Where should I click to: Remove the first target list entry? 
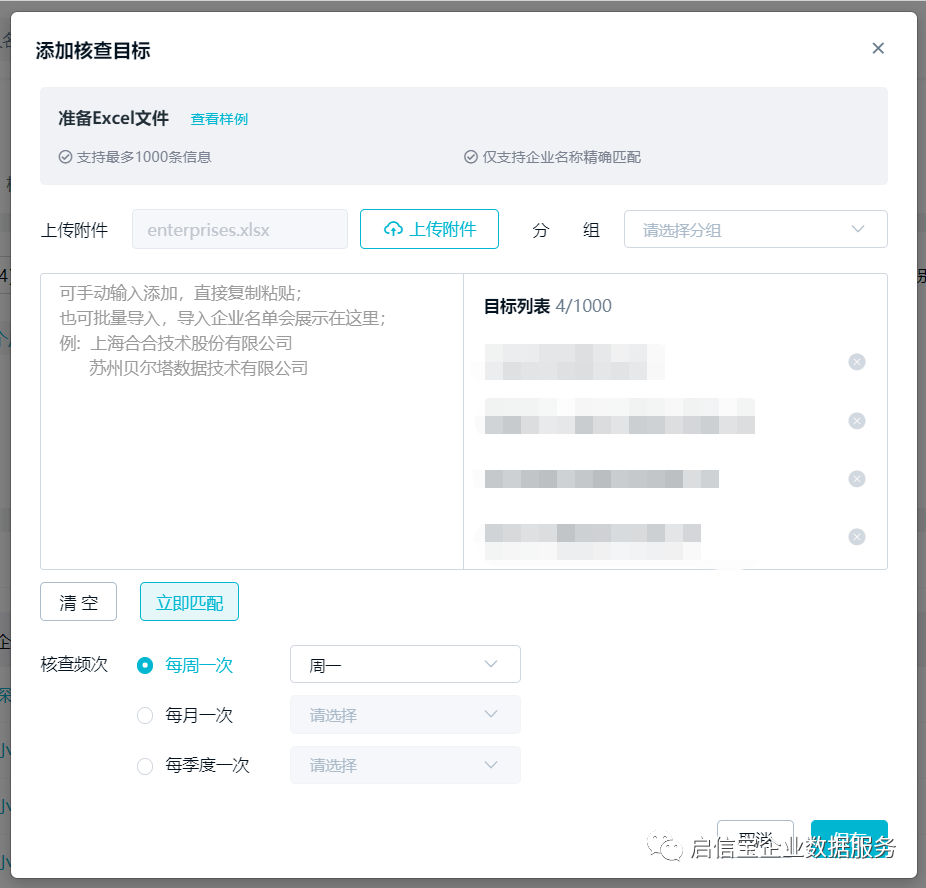[x=857, y=362]
